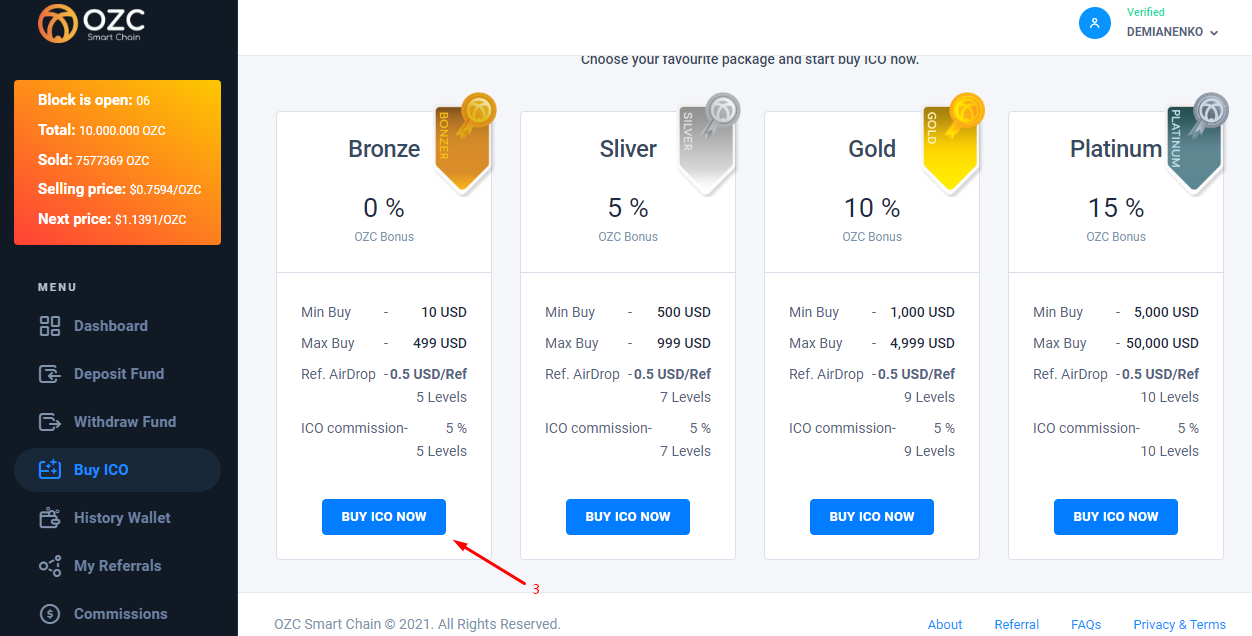Buy ICO now for Sliver package
The image size is (1252, 636).
[x=628, y=517]
